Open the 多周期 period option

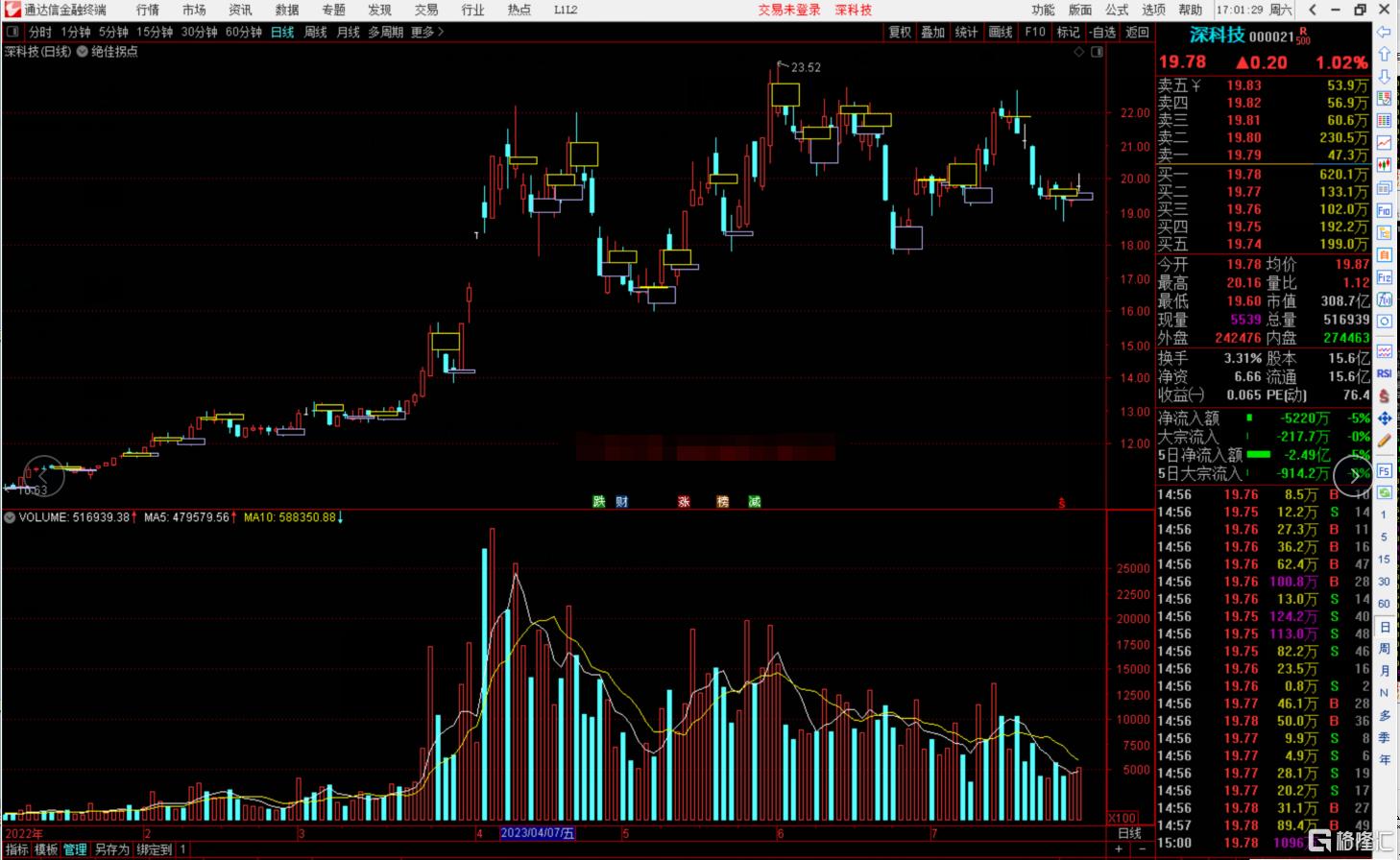click(x=385, y=32)
